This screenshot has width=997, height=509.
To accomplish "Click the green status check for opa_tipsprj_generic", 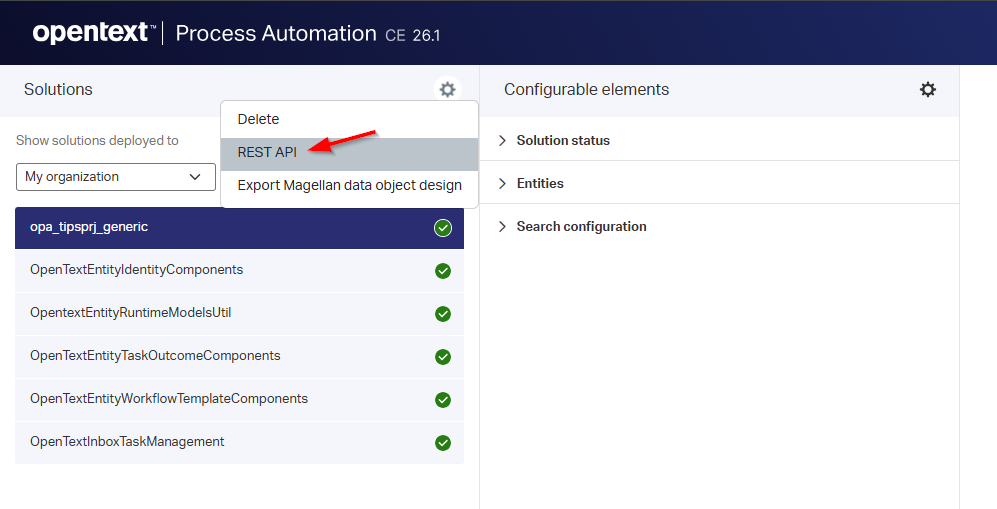I will pyautogui.click(x=443, y=228).
